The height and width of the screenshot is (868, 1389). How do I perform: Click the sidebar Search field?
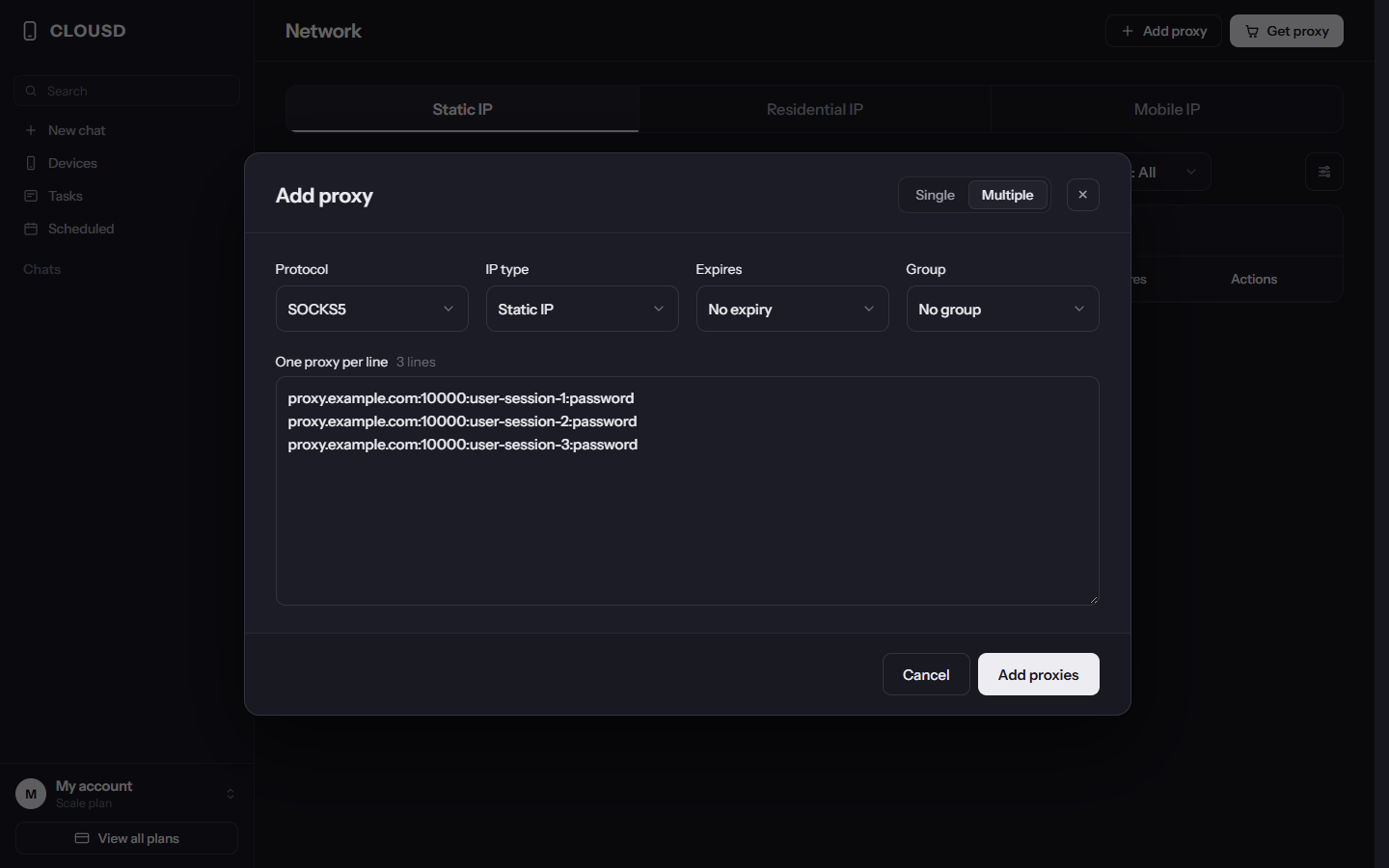126,91
